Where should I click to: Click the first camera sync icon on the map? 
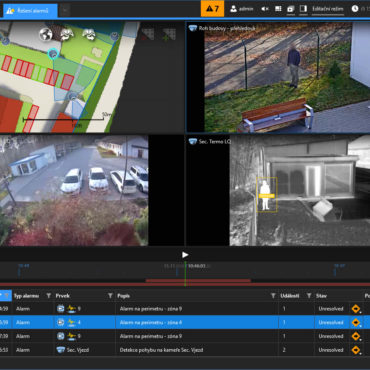[x=67, y=34]
